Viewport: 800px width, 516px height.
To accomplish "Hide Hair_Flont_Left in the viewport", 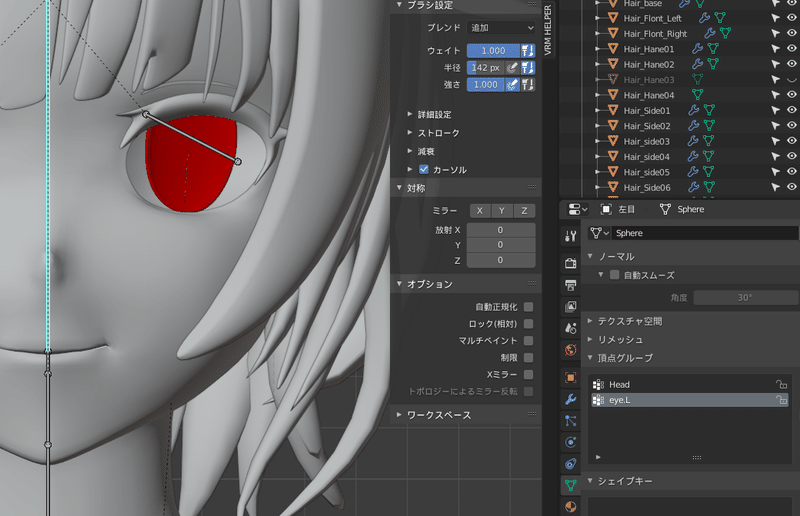I will pyautogui.click(x=791, y=18).
